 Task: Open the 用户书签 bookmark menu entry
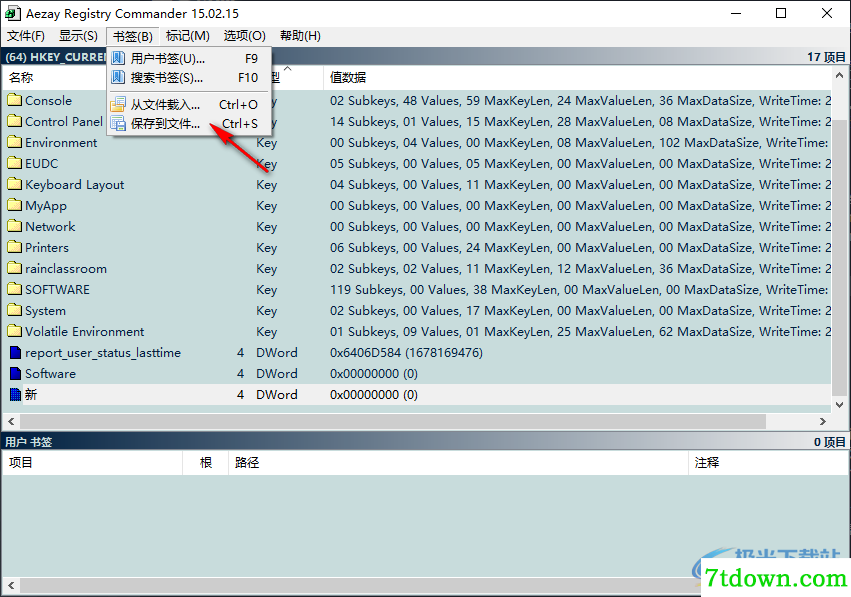(189, 59)
